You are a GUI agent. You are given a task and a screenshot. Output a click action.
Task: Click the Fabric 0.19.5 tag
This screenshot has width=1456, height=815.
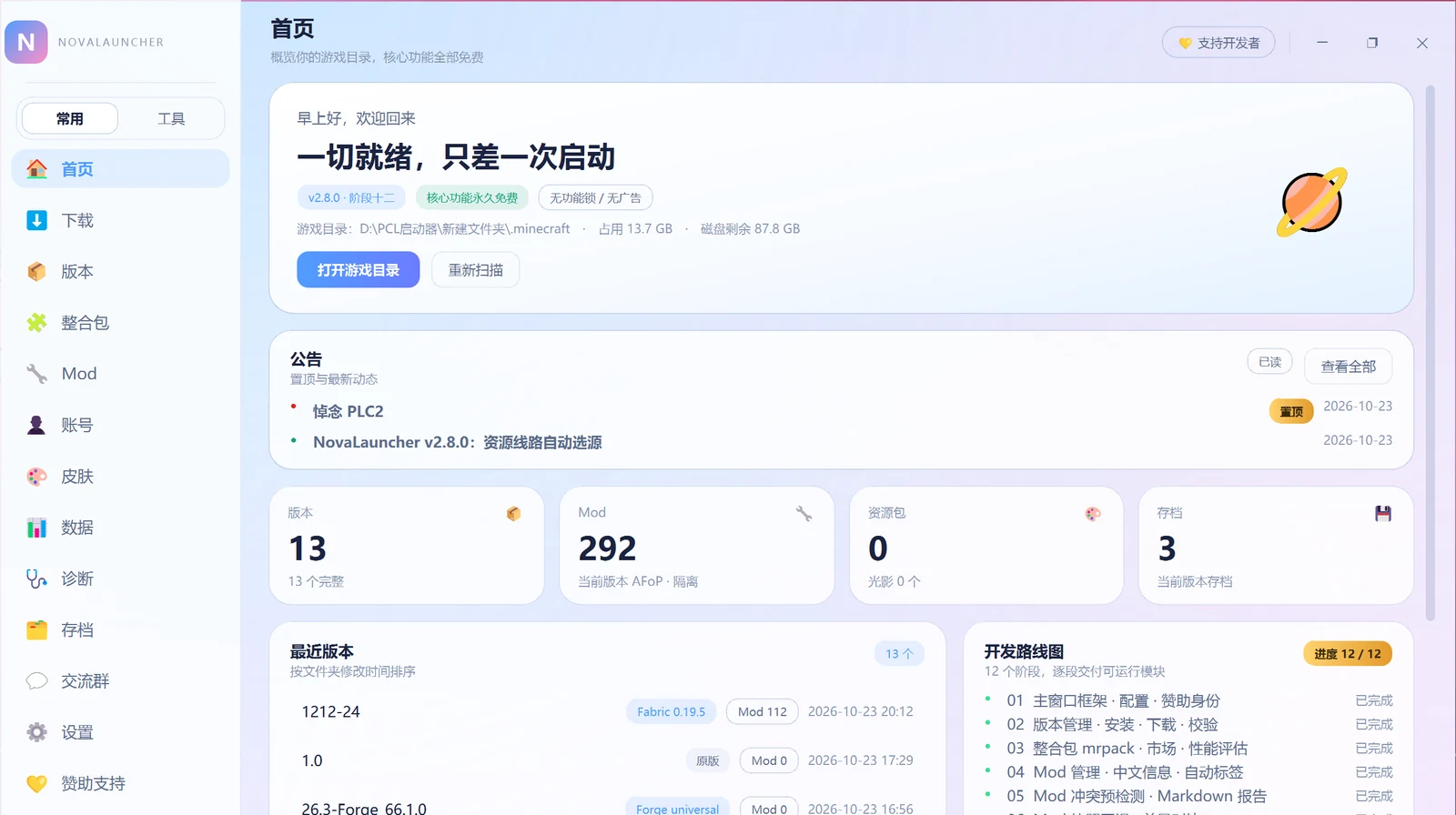point(672,711)
